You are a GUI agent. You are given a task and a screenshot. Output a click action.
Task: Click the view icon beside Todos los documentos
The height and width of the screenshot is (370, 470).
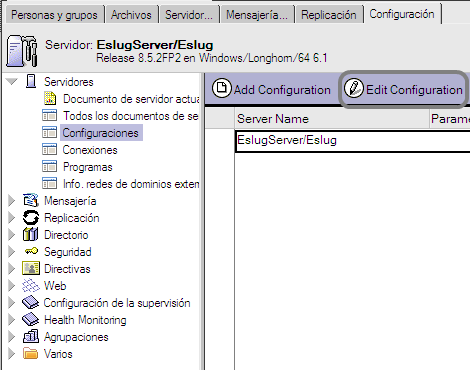coord(49,115)
